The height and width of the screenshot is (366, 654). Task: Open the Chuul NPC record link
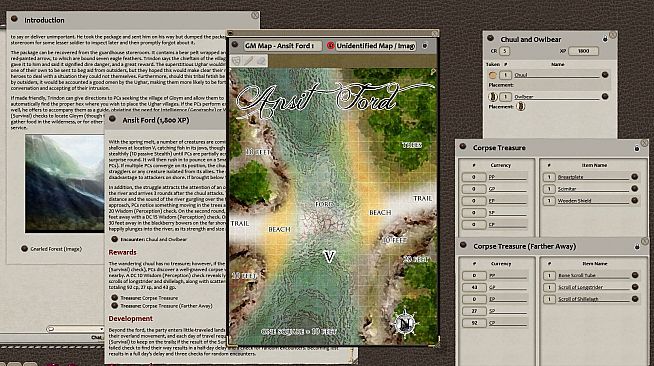pyautogui.click(x=605, y=75)
